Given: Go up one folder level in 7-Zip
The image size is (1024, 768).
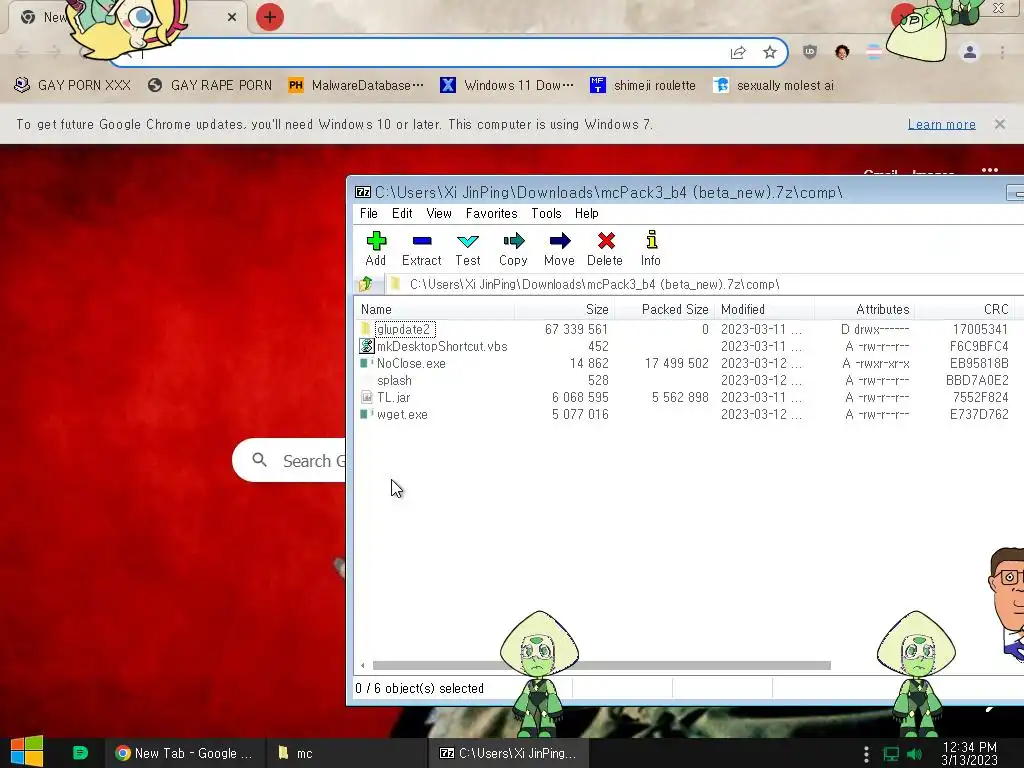Looking at the screenshot, I should click(x=366, y=284).
